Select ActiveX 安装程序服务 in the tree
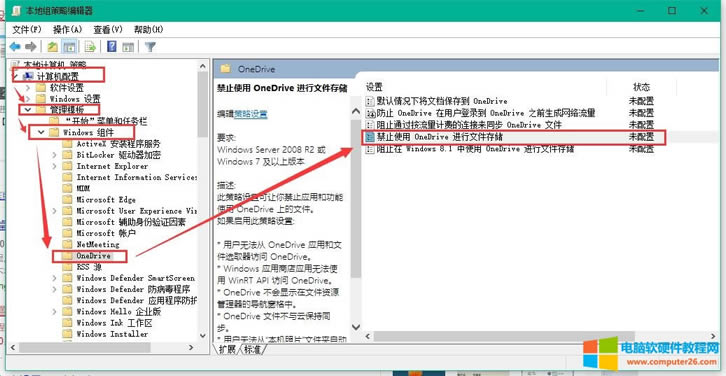The height and width of the screenshot is (376, 726). pos(119,144)
